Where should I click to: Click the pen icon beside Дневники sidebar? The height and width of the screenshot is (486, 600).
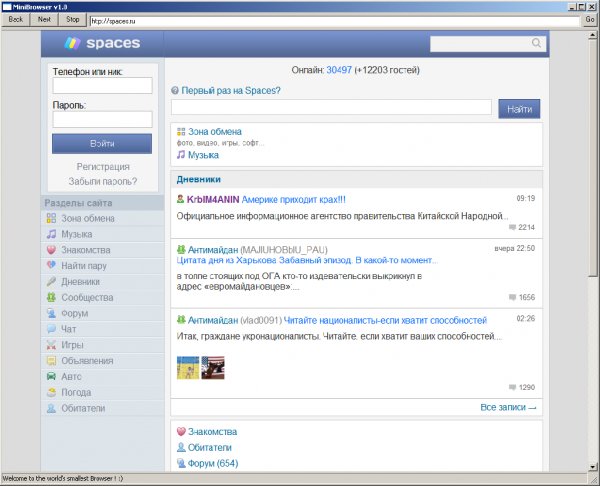coord(51,282)
